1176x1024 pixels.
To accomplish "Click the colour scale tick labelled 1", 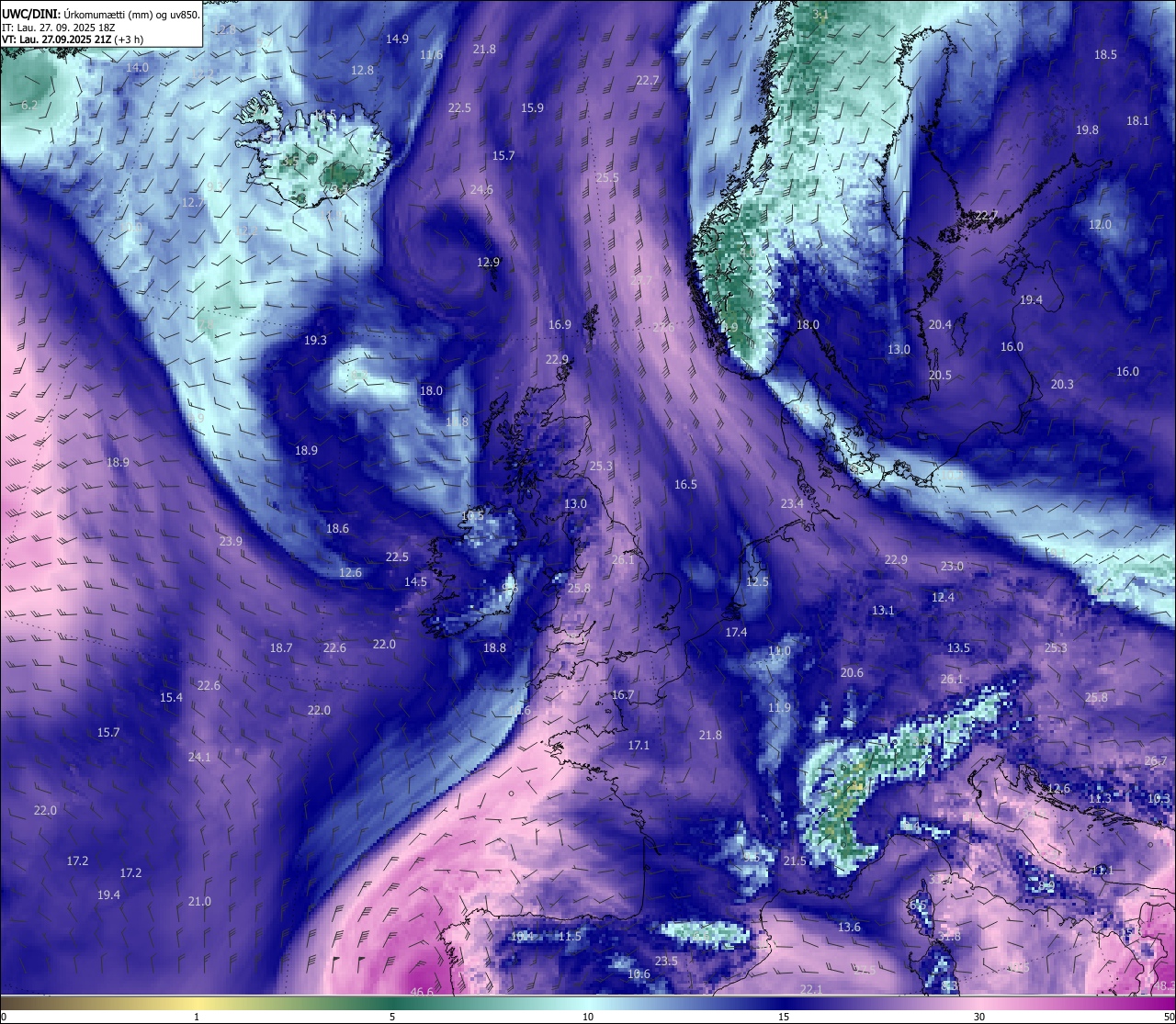I will (197, 1017).
